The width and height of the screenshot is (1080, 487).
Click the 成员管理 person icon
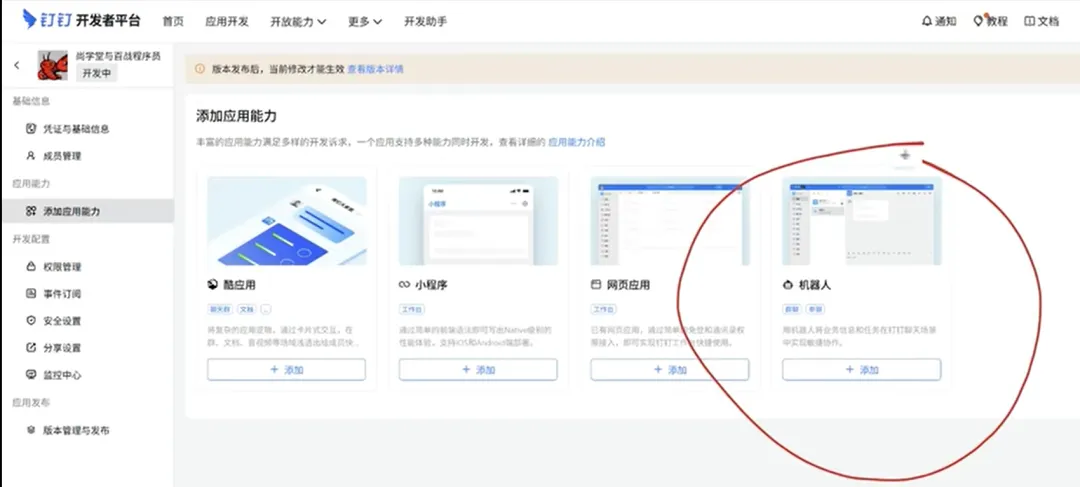coord(30,156)
